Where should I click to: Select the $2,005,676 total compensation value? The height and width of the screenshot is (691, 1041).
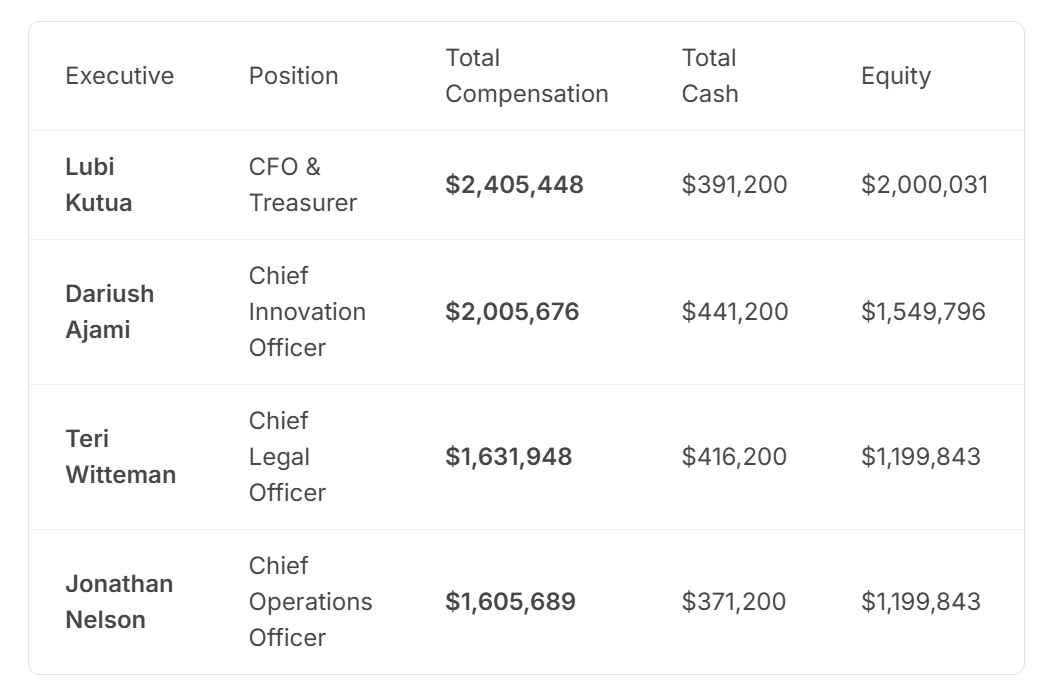point(512,312)
